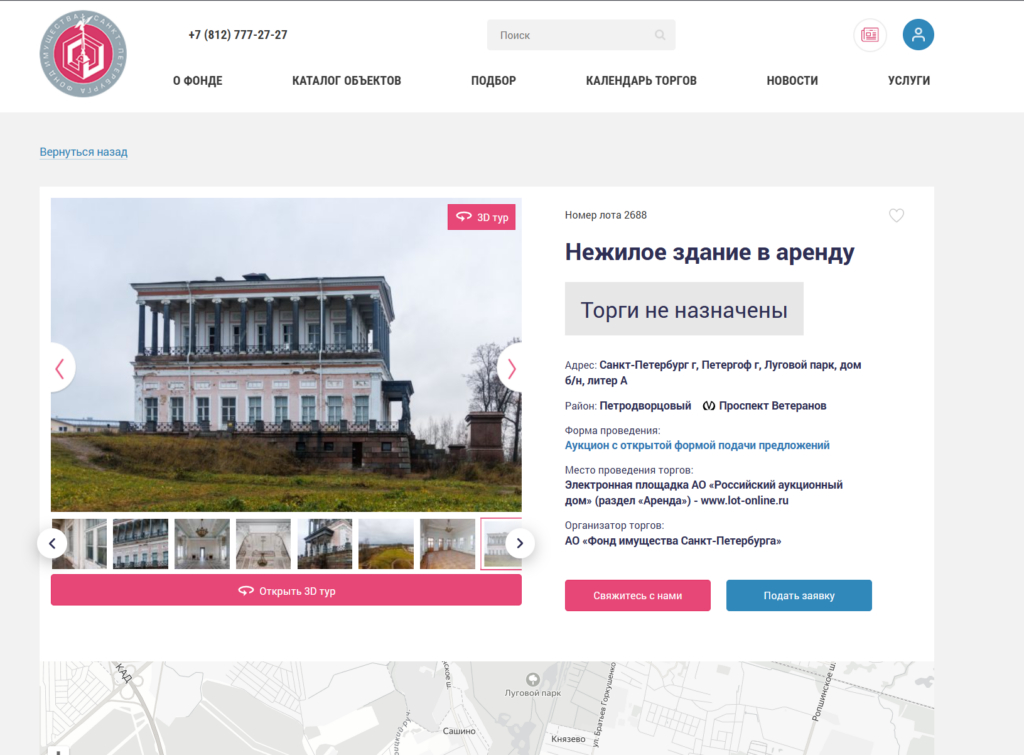Select the building corner exterior thumbnail

pos(325,543)
